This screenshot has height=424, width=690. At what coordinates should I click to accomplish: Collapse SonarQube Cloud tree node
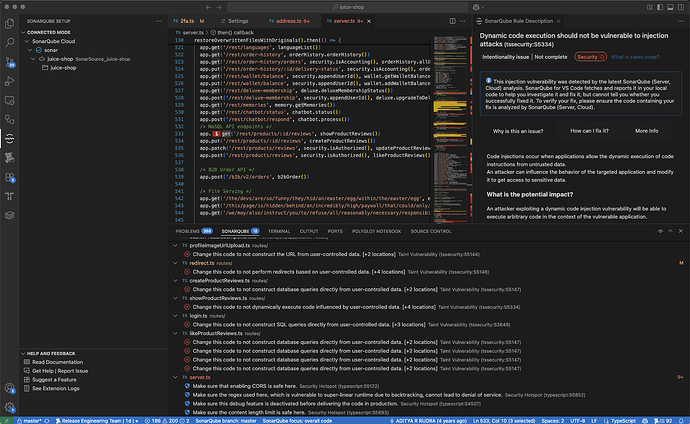tap(27, 41)
